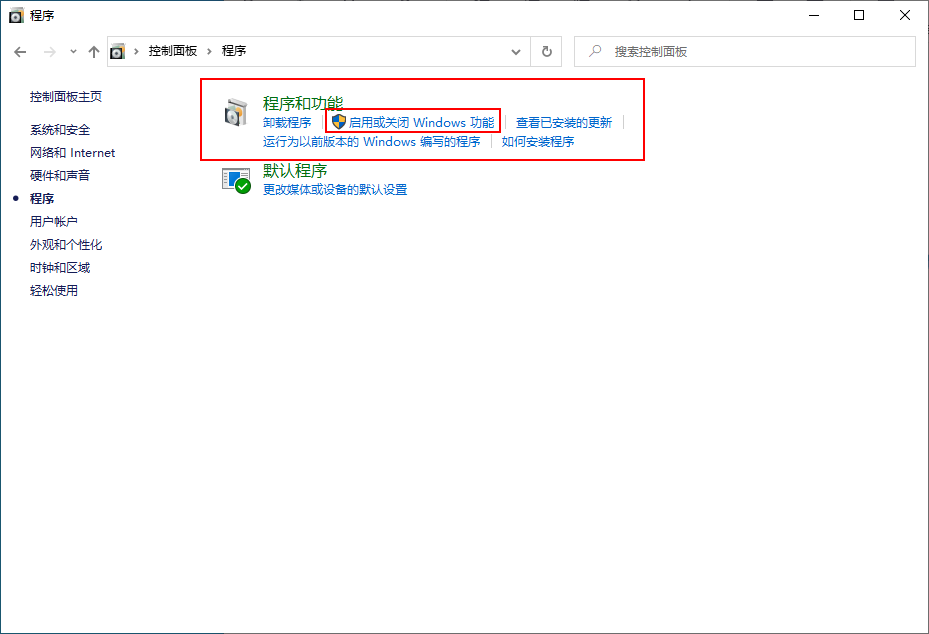Open recent locations dropdown chevron
The height and width of the screenshot is (634, 929).
(73, 52)
